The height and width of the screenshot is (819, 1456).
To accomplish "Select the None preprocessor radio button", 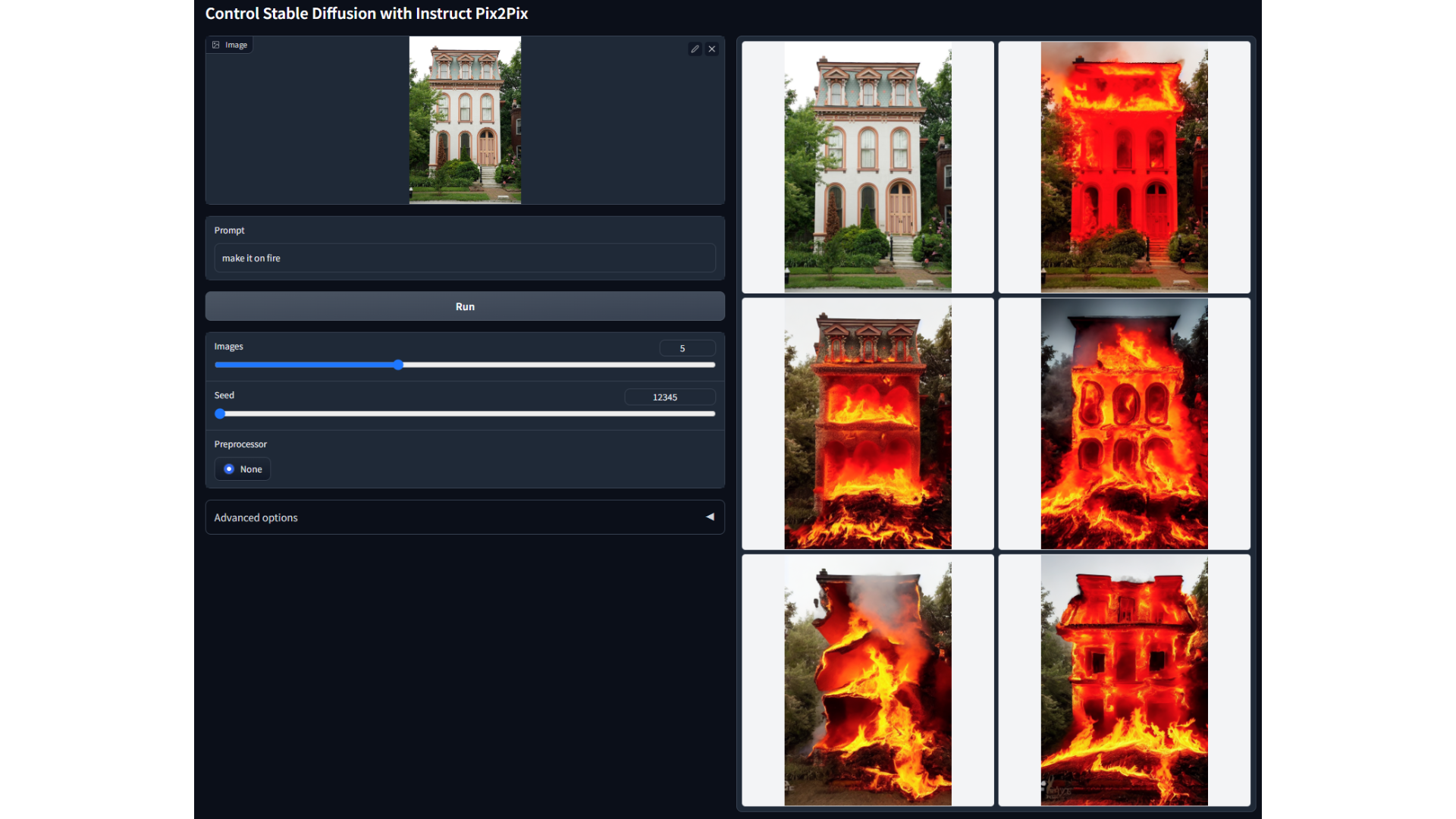I will click(x=229, y=469).
